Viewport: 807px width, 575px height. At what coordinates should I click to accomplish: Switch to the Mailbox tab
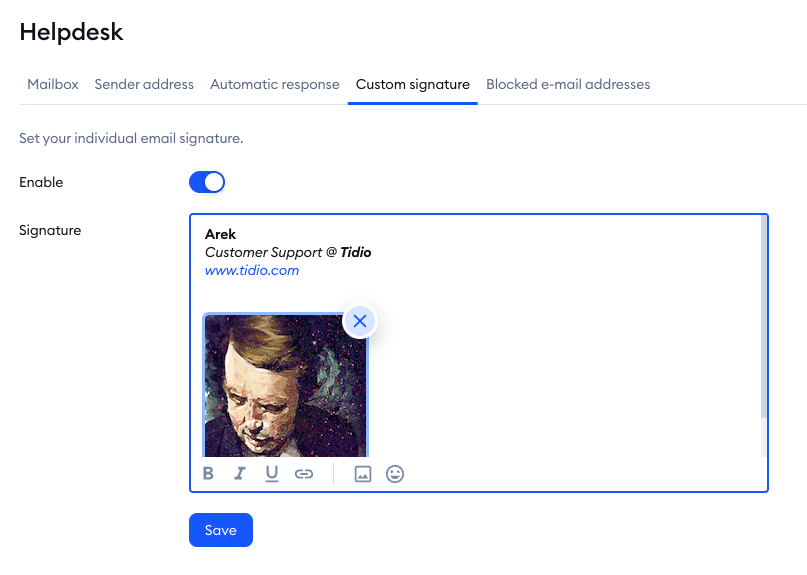click(52, 84)
